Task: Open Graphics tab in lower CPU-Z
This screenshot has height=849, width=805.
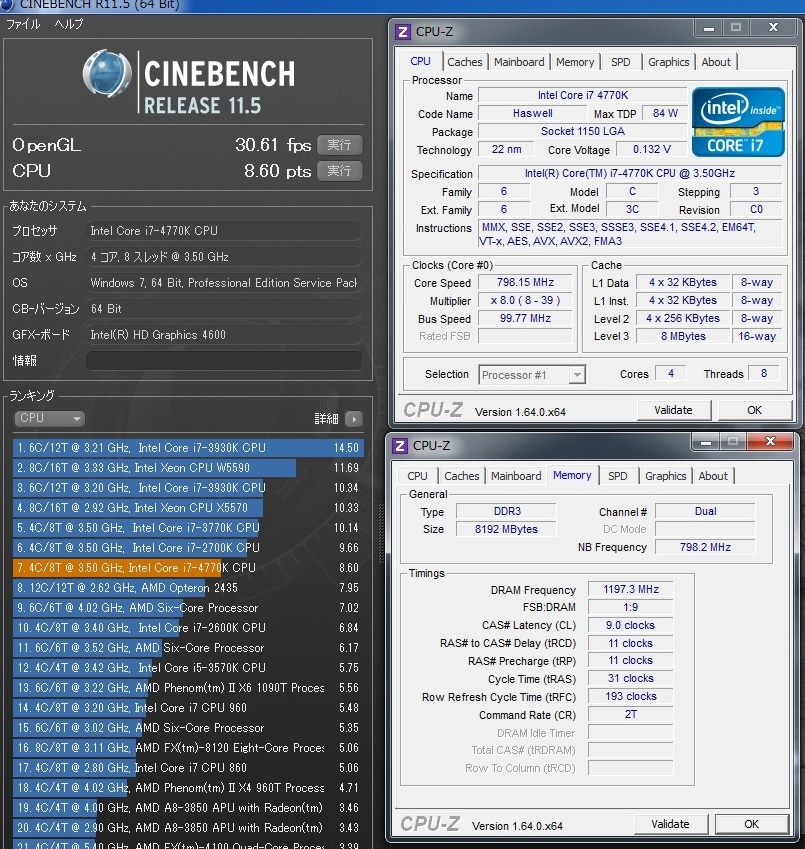Action: (665, 476)
